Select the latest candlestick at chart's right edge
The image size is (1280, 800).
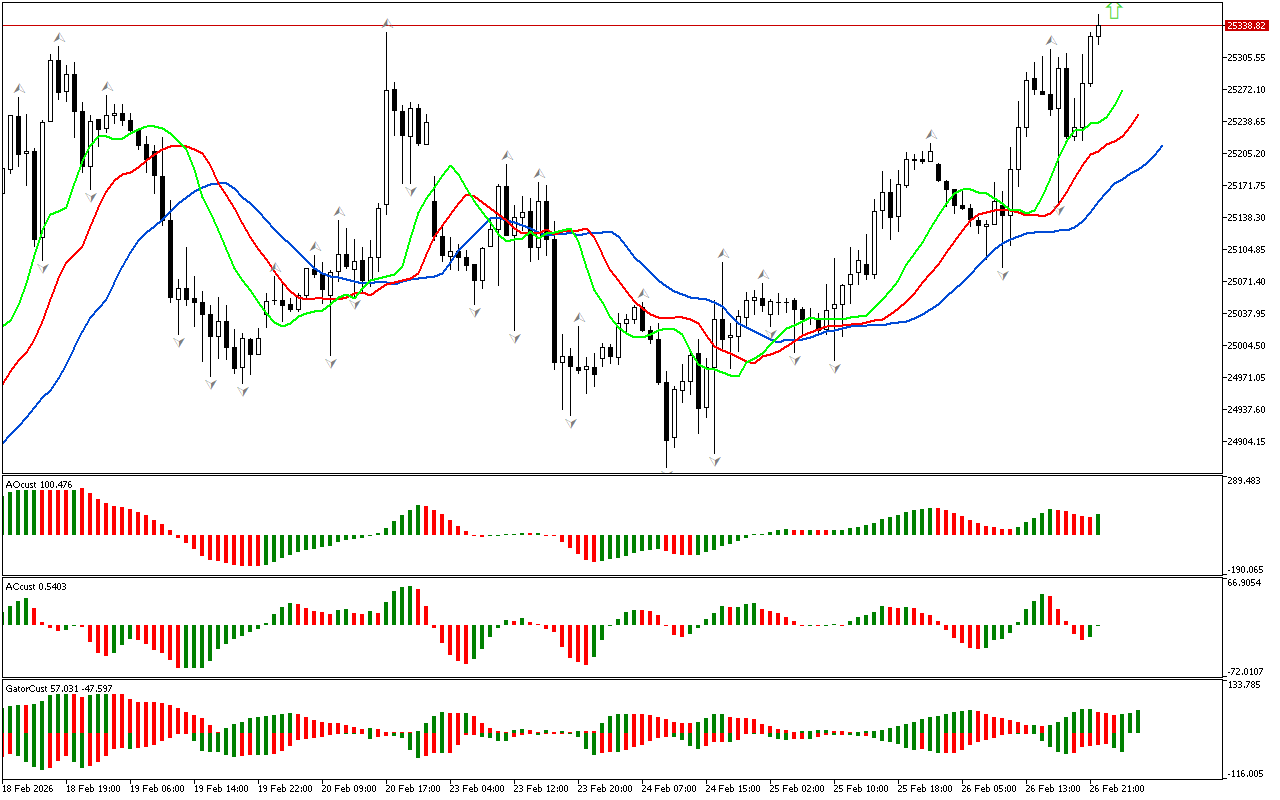point(1098,27)
